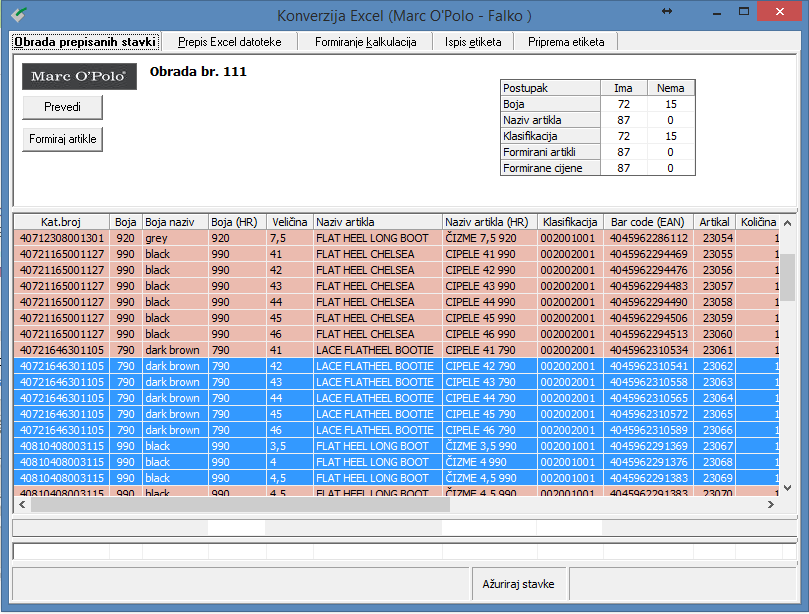Click 'CIPELE 42 990' cell

coord(490,270)
